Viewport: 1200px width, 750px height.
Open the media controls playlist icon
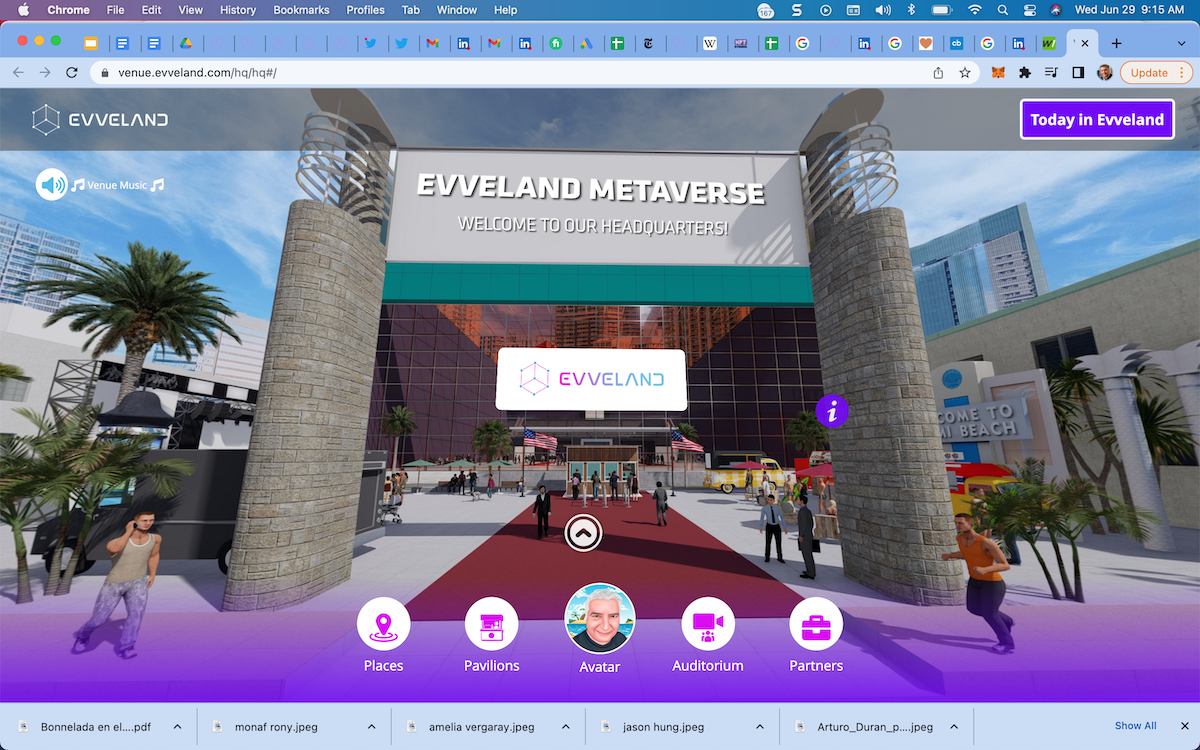point(1051,73)
